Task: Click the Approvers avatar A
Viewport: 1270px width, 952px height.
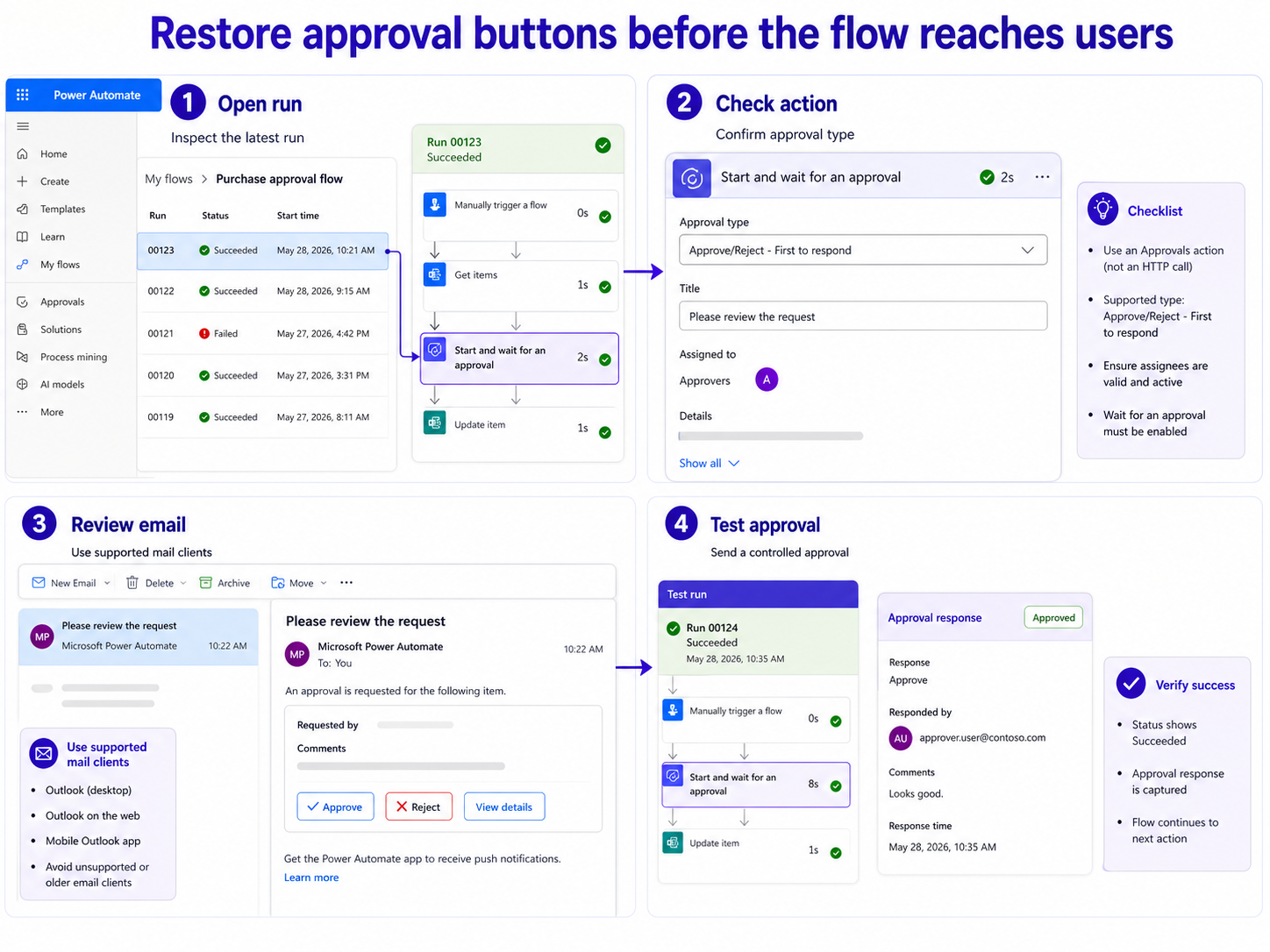Action: [767, 380]
